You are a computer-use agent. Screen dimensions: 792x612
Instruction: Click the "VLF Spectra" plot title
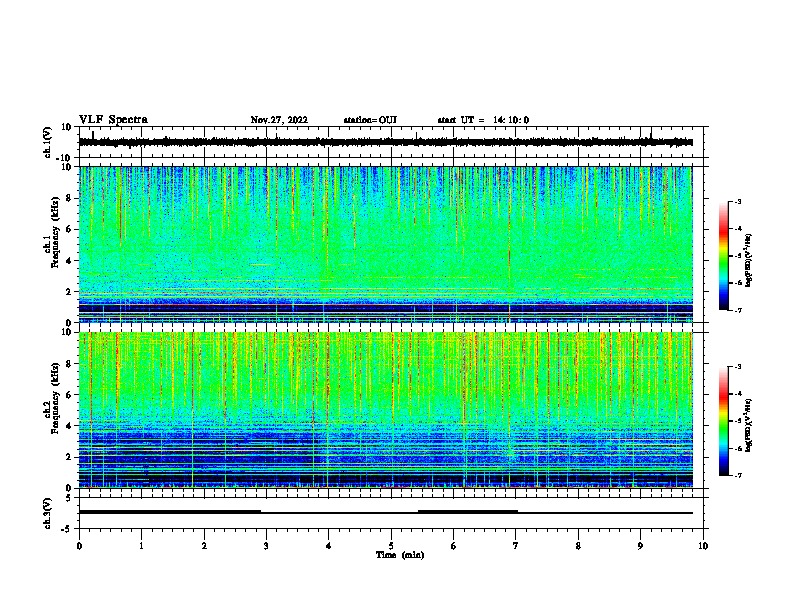pyautogui.click(x=113, y=120)
